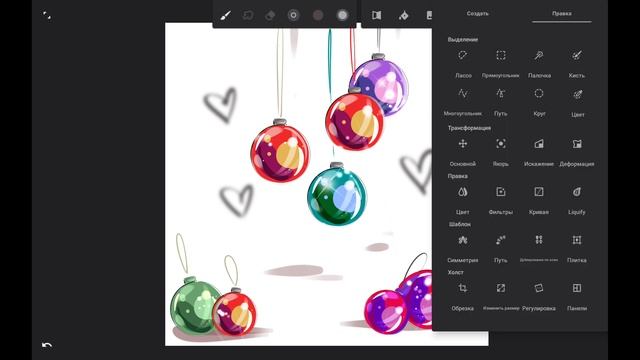The image size is (640, 360).
Task: Open the symmetry/guide tools toolbar icon
Action: (376, 16)
